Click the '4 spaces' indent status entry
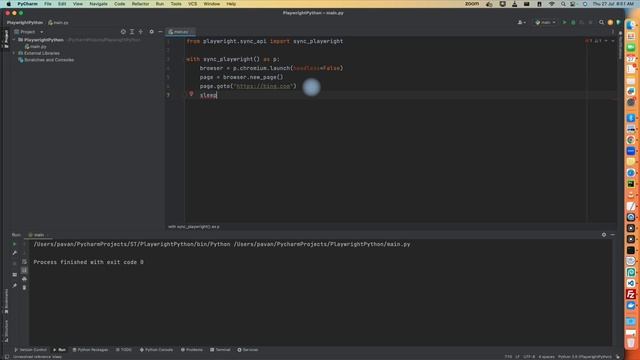The width and height of the screenshot is (640, 360). tap(546, 357)
